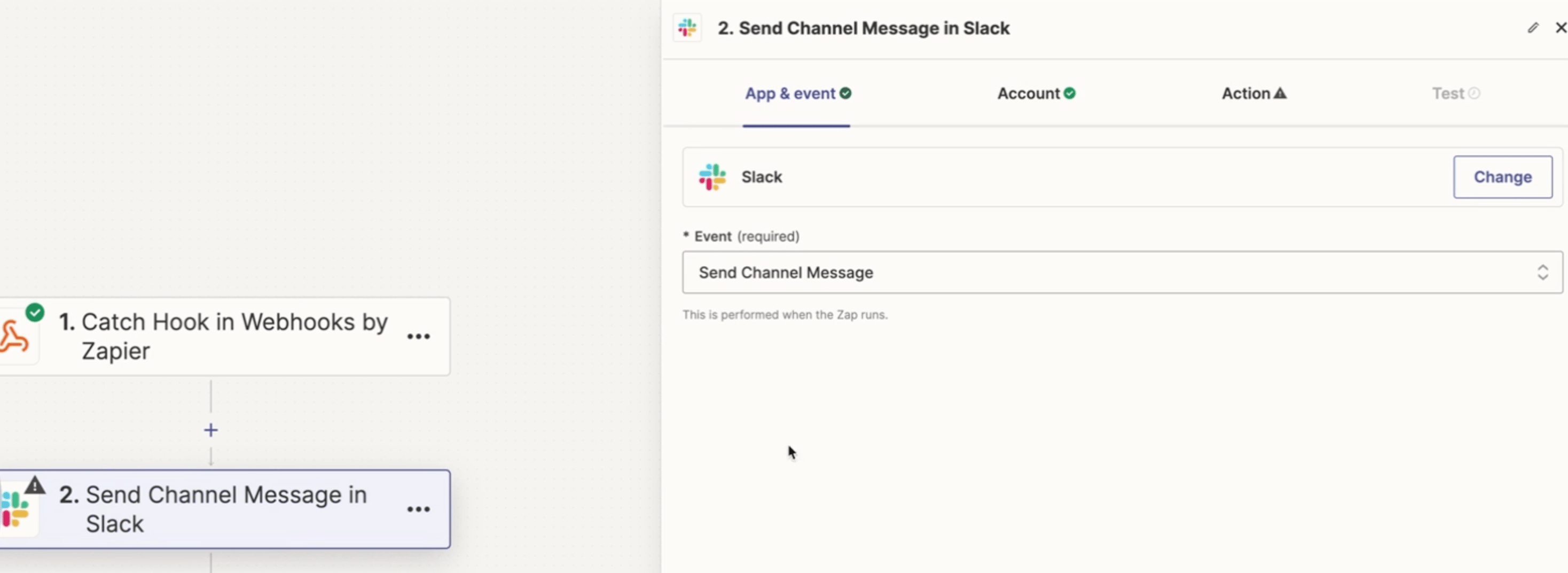Click the Webhooks icon on step 1

pyautogui.click(x=14, y=337)
